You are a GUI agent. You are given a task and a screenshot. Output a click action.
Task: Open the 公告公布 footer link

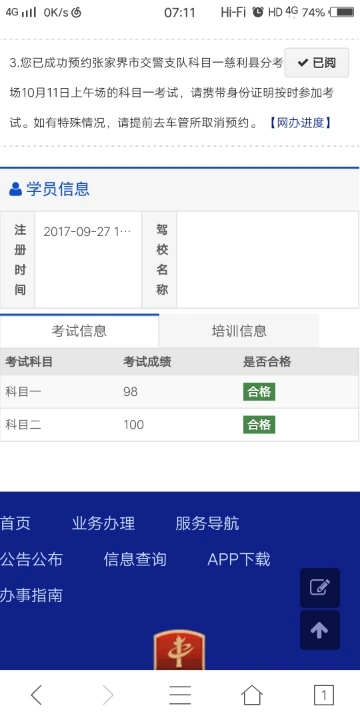coord(31,559)
